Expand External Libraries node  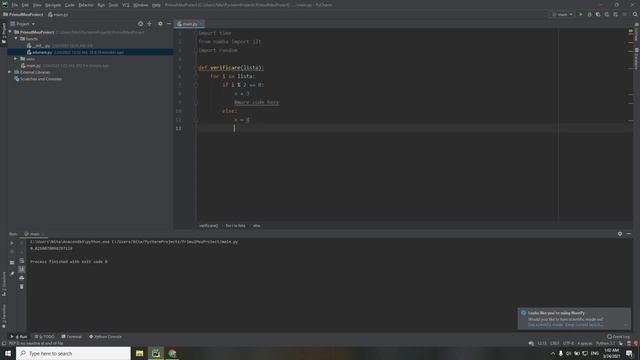tap(10, 72)
